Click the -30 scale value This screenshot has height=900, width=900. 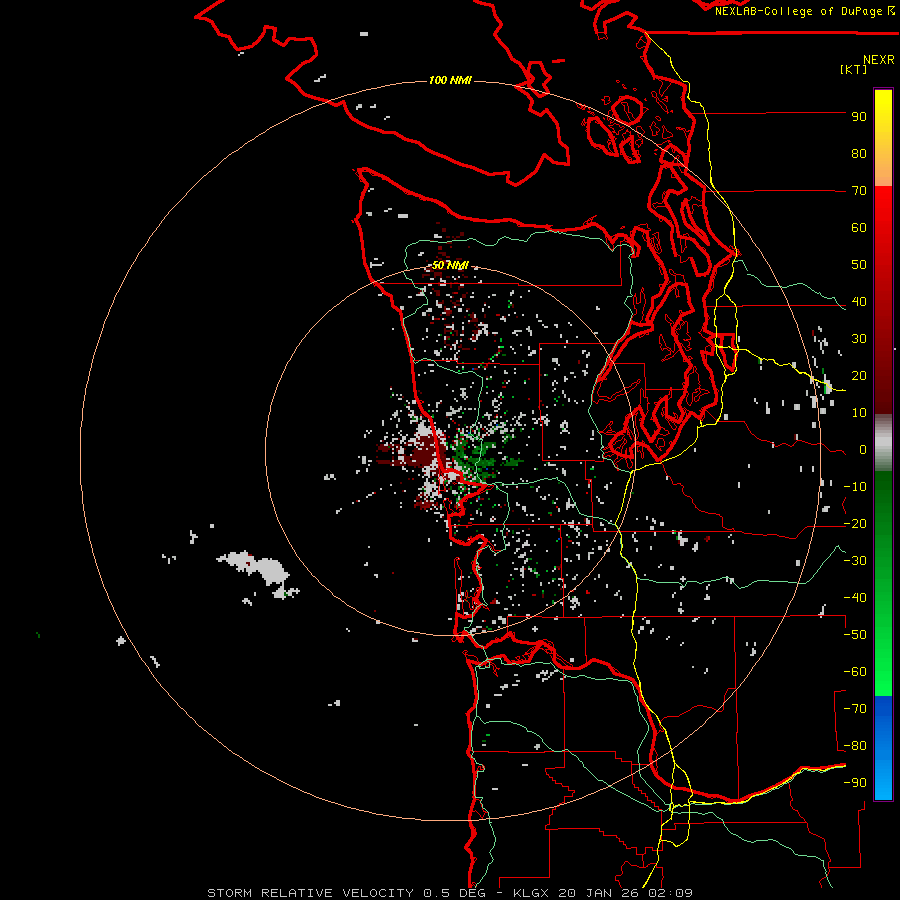[x=855, y=561]
